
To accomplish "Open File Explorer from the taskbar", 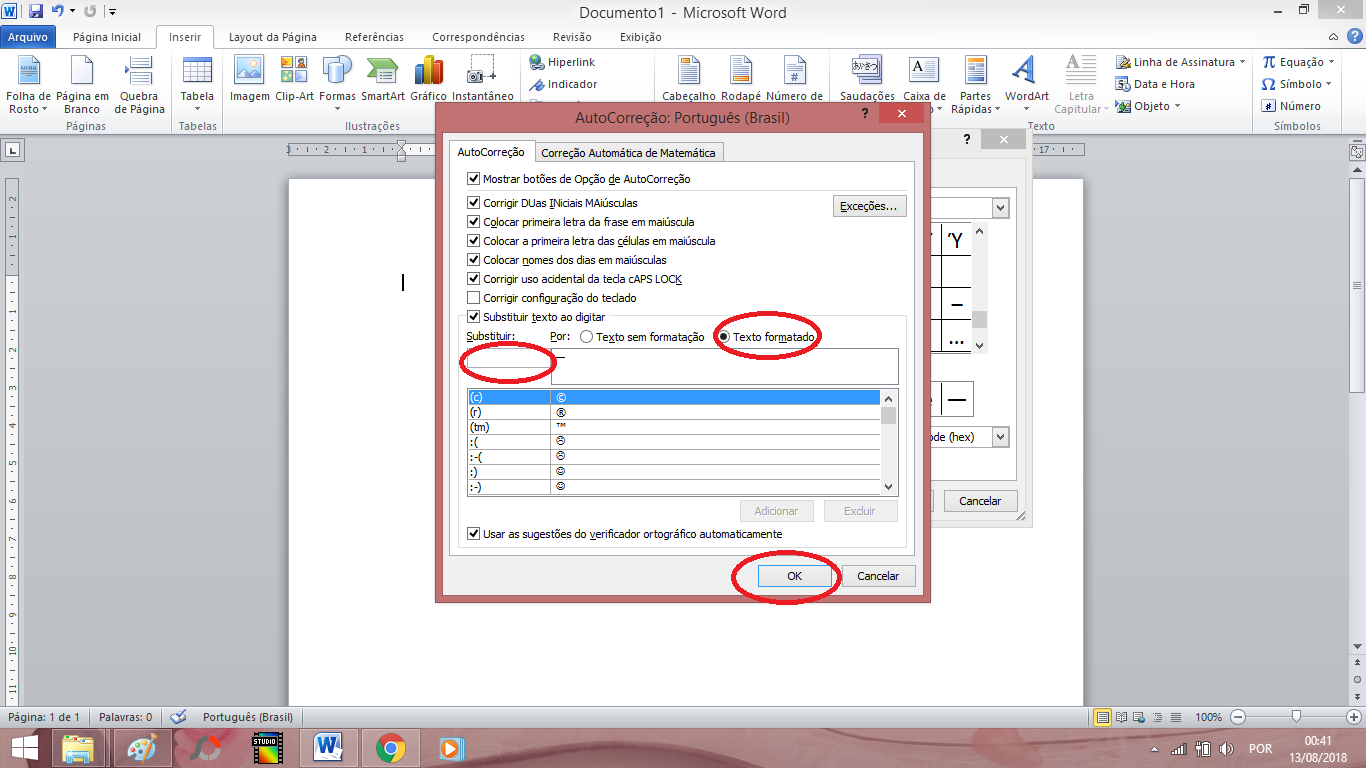I will pos(79,747).
